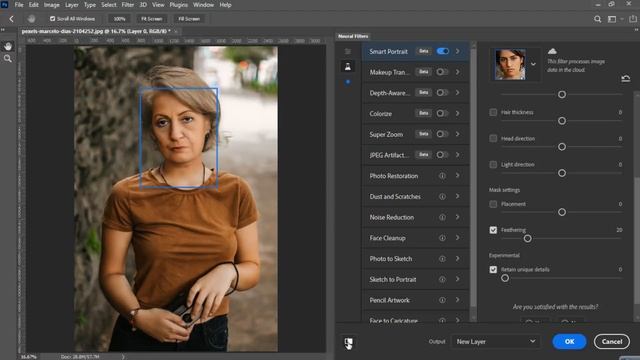Viewport: 640px width, 360px height.
Task: Uncheck Retain unique details checkbox
Action: click(493, 269)
